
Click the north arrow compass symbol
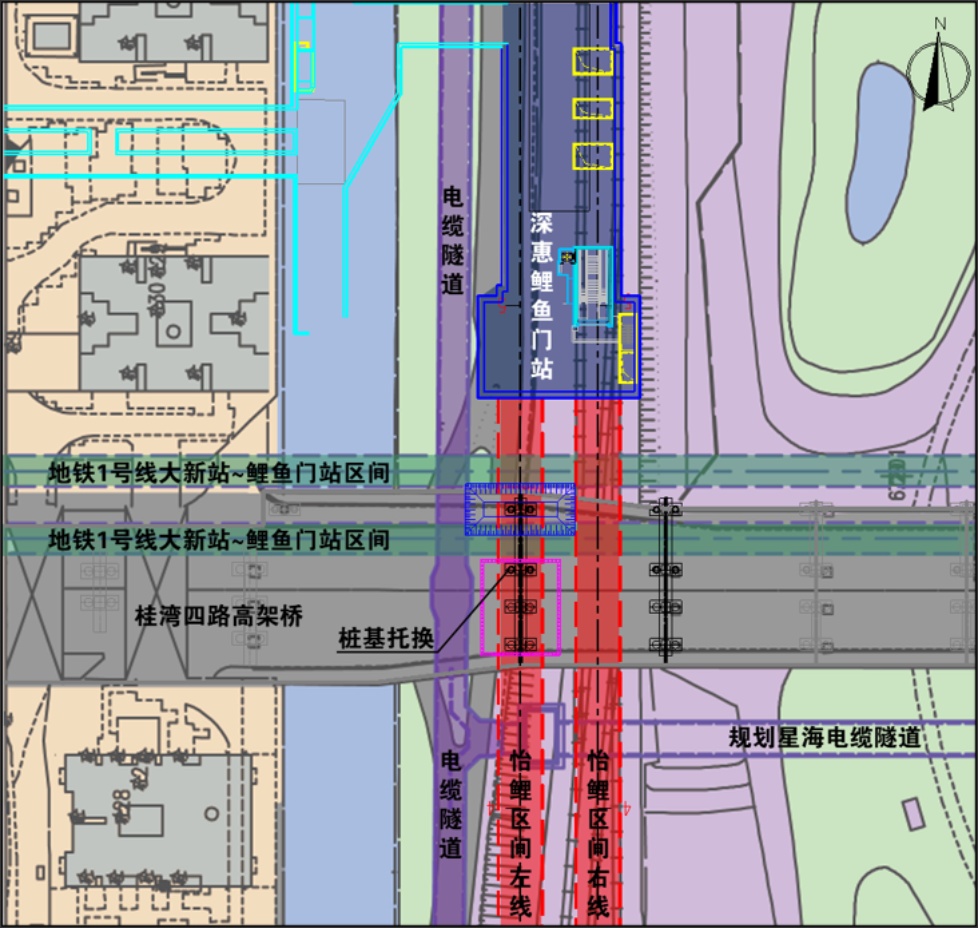(x=939, y=65)
